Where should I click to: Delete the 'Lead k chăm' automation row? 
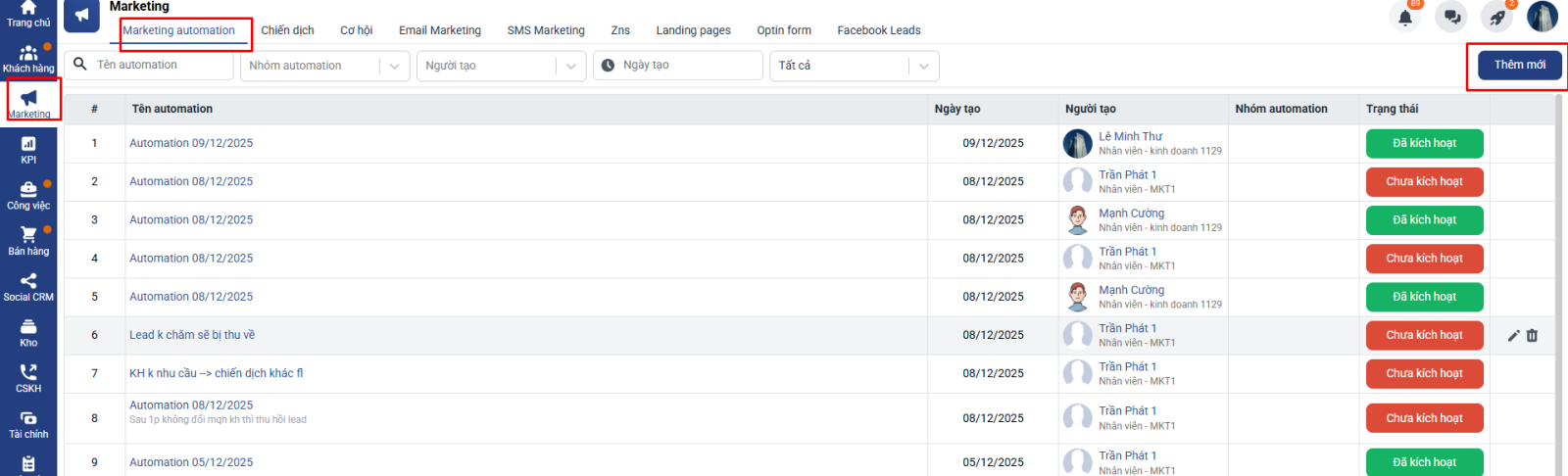tap(1532, 335)
